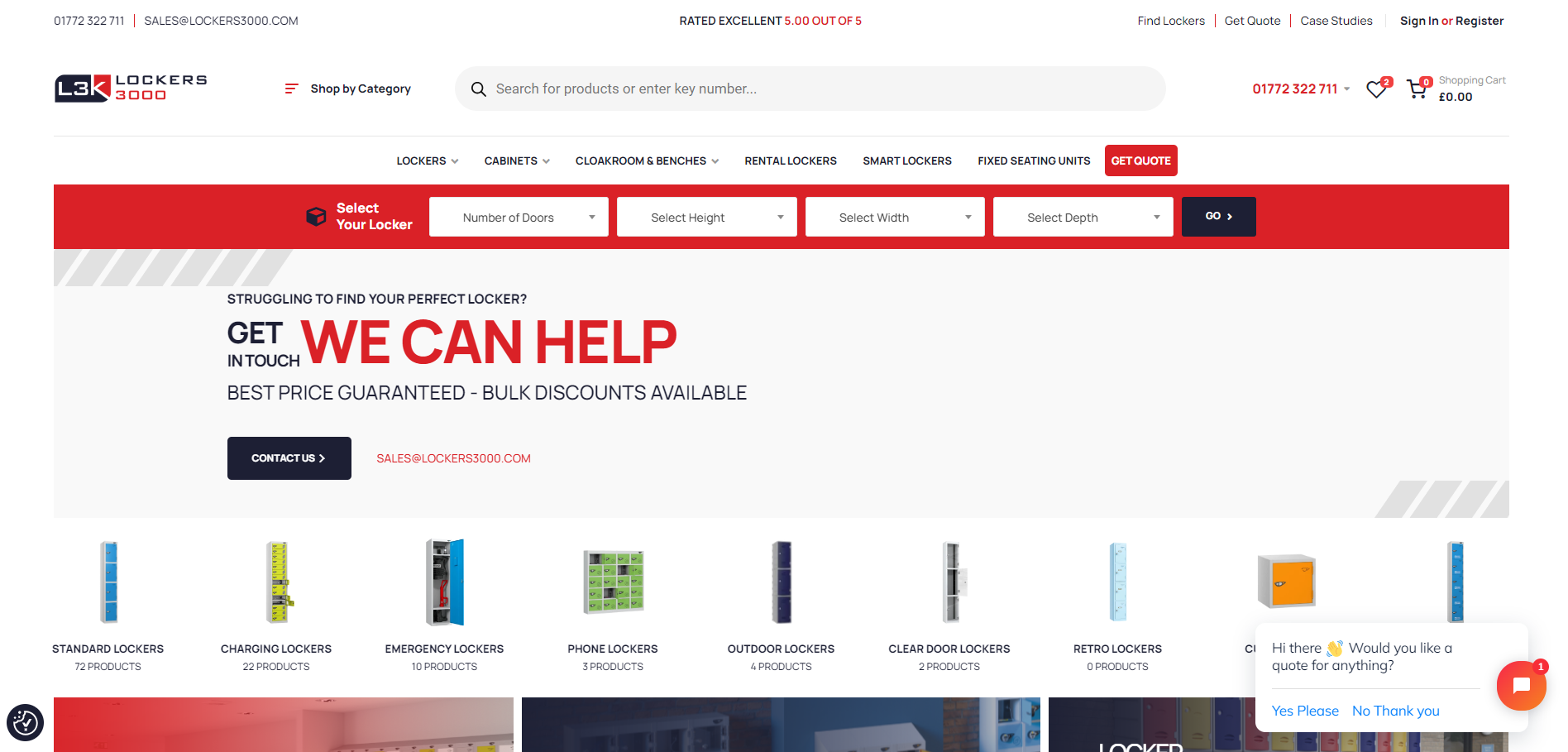Open the Cabinets menu
The width and height of the screenshot is (1568, 752).
pos(516,161)
